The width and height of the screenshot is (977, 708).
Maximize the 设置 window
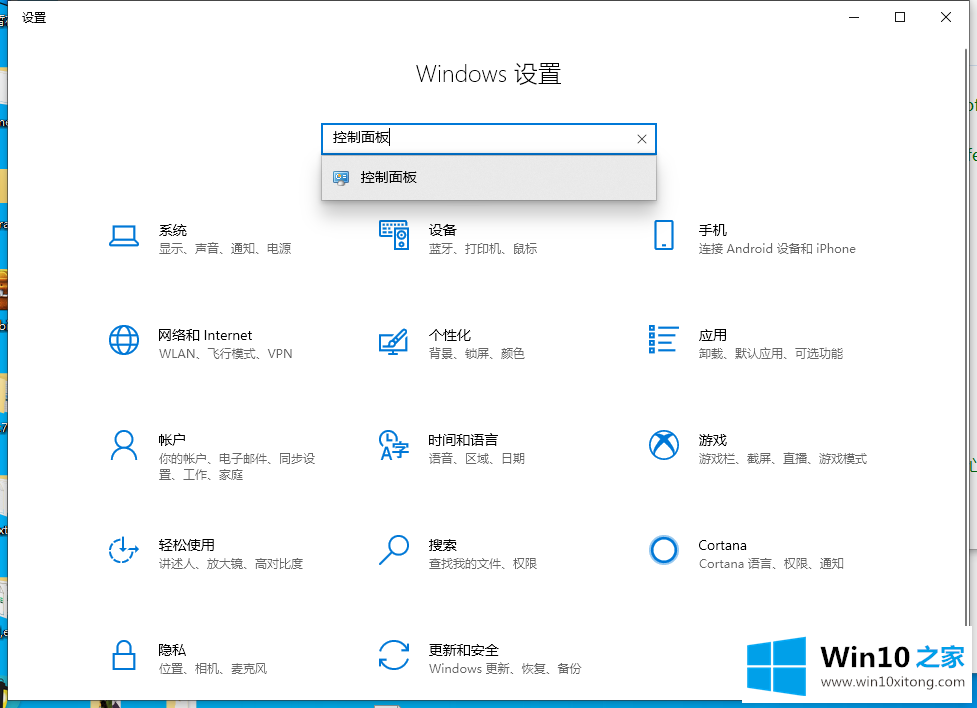pos(900,17)
